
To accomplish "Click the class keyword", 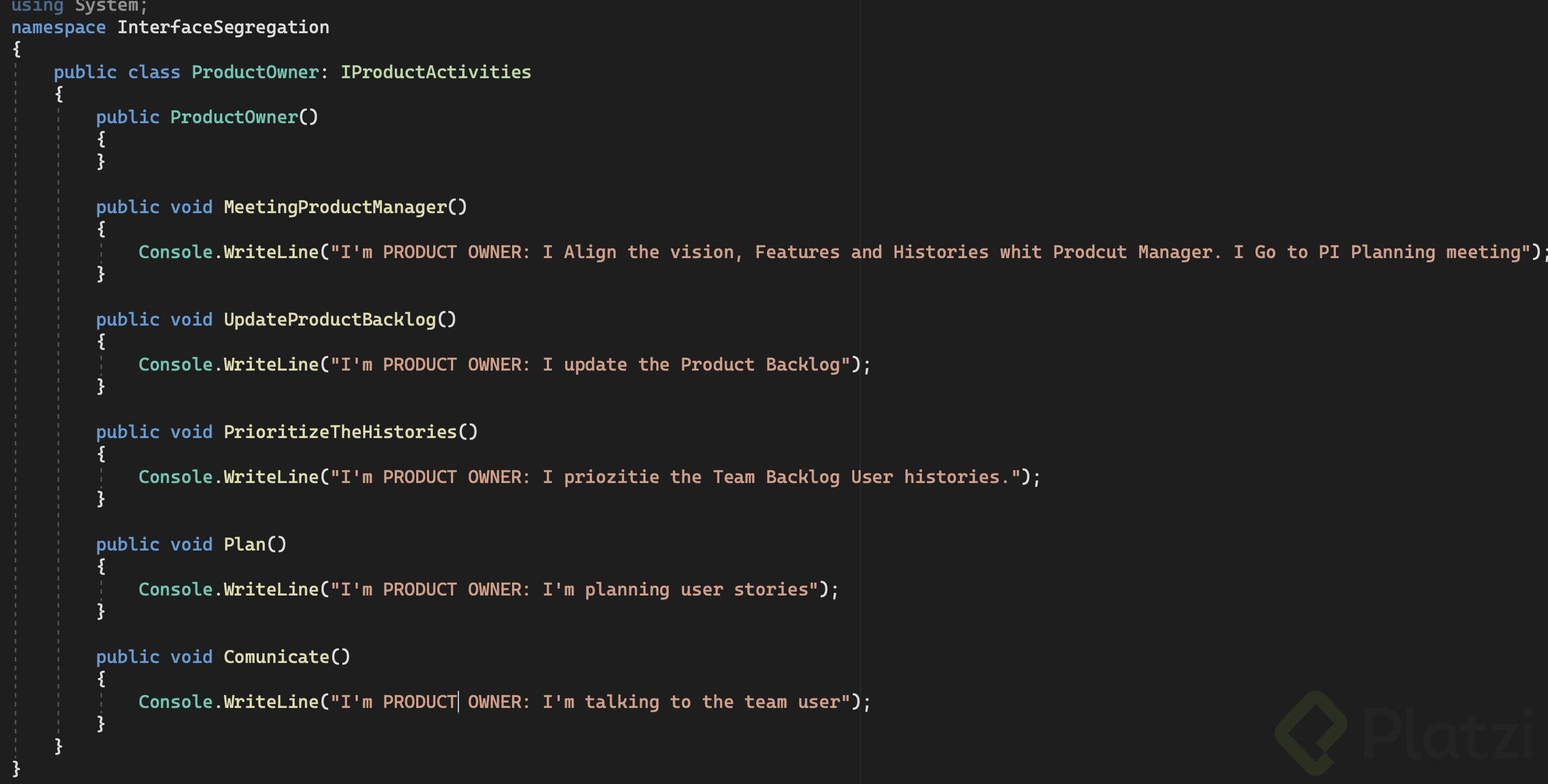I will click(154, 72).
